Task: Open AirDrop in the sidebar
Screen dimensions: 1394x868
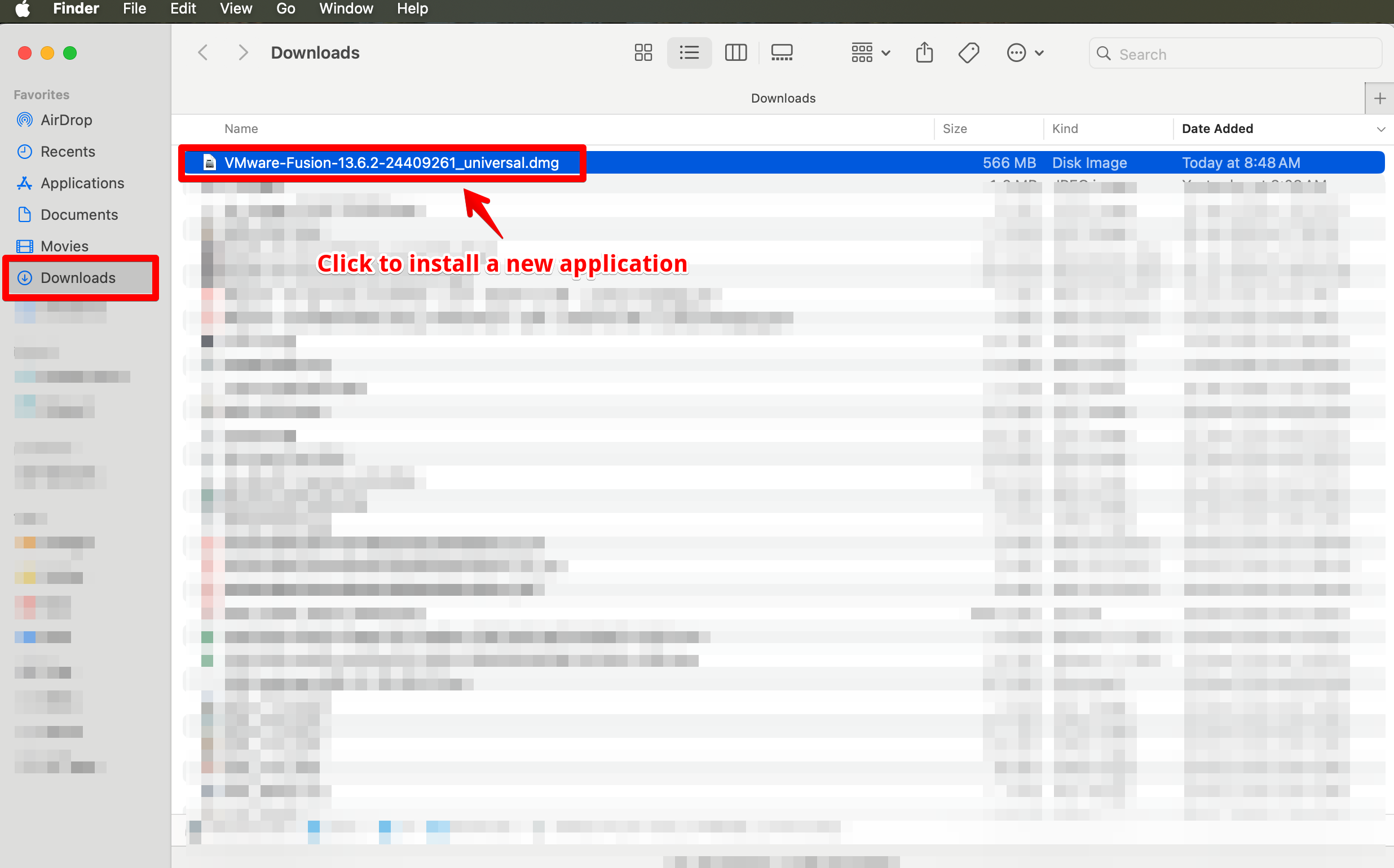Action: [66, 120]
